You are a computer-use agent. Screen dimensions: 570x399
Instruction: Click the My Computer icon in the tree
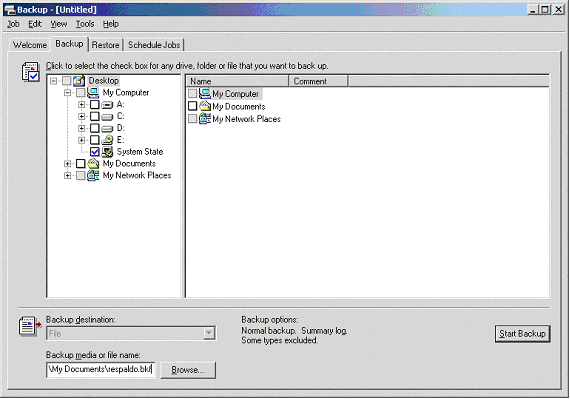click(x=93, y=92)
